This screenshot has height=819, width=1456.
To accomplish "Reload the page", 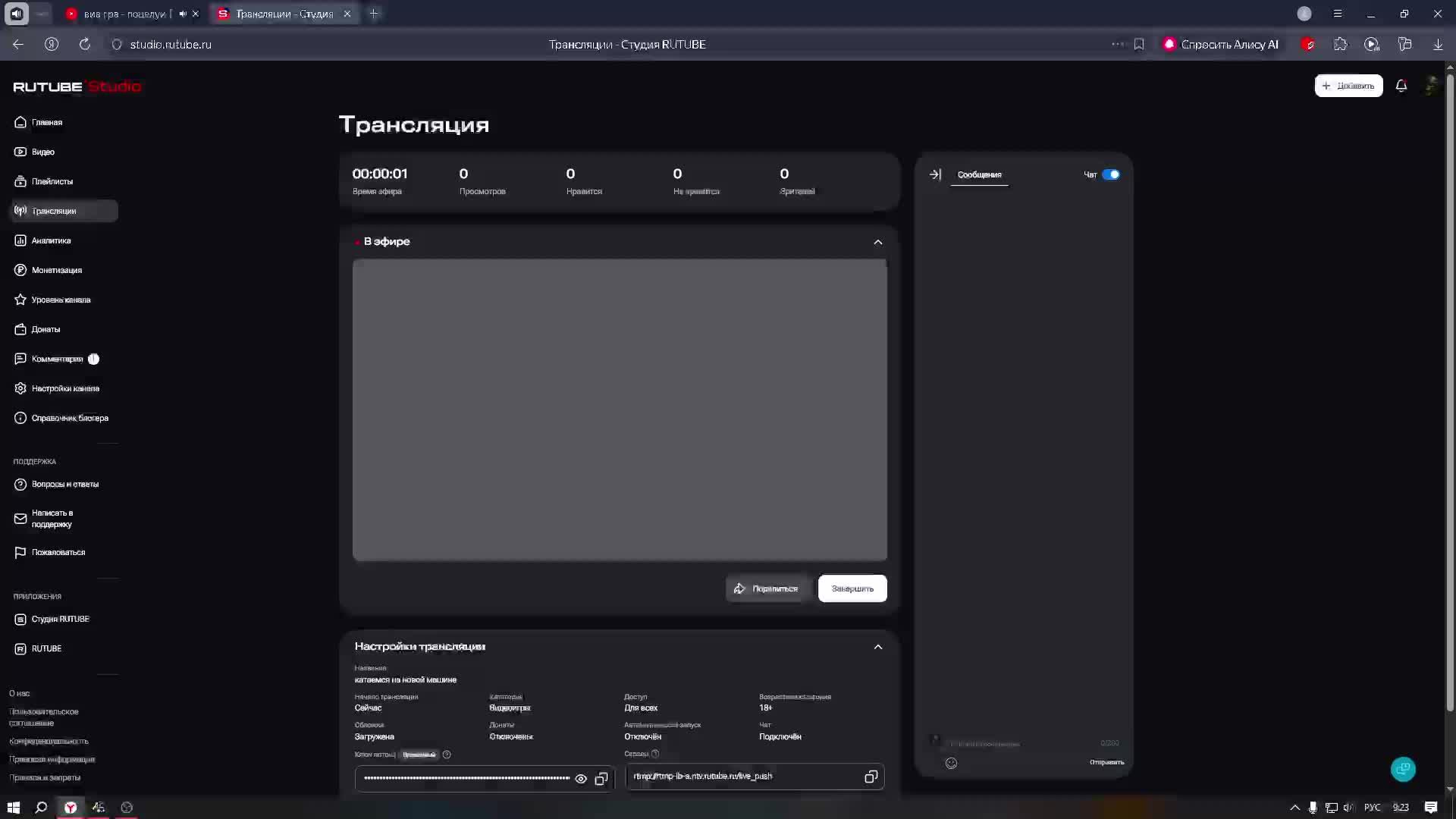I will (85, 44).
